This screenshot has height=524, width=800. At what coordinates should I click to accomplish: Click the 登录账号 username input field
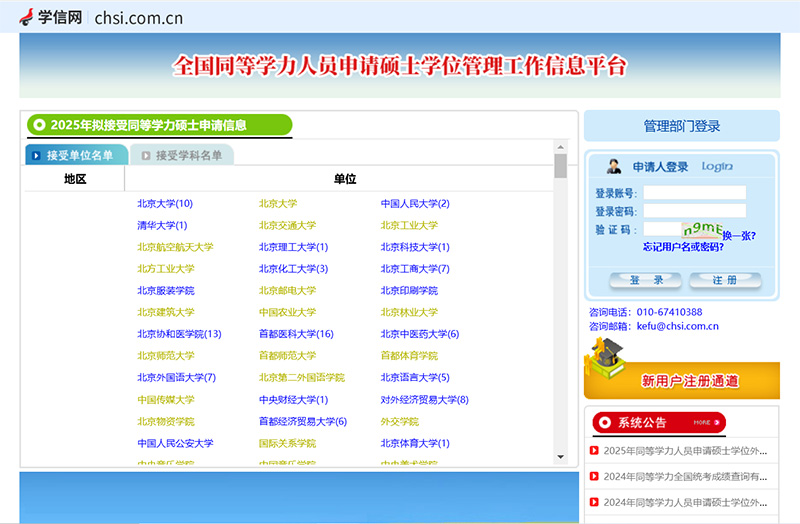[694, 193]
